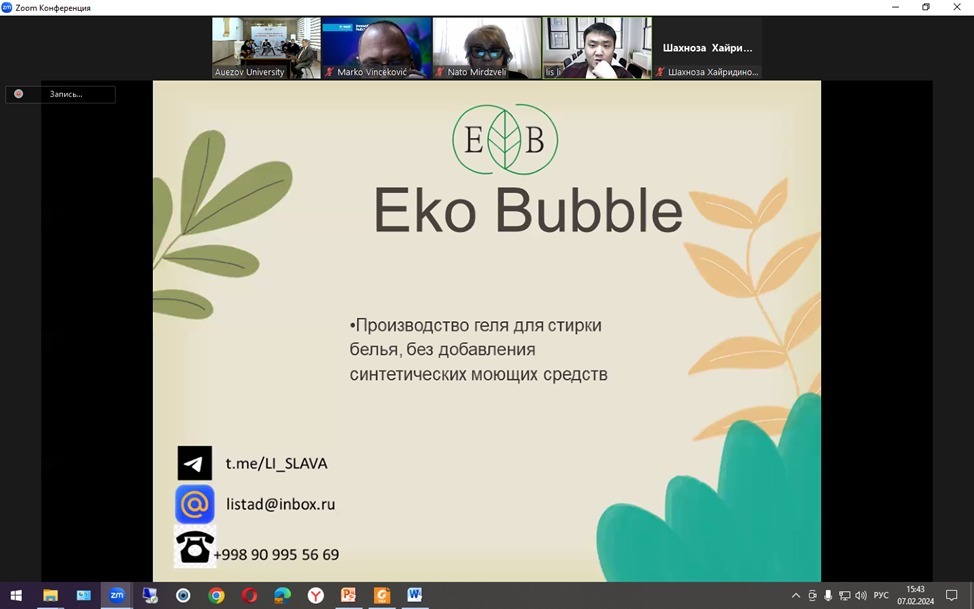Click the telephone icon on the slide
Viewport: 974px width, 609px height.
[194, 547]
